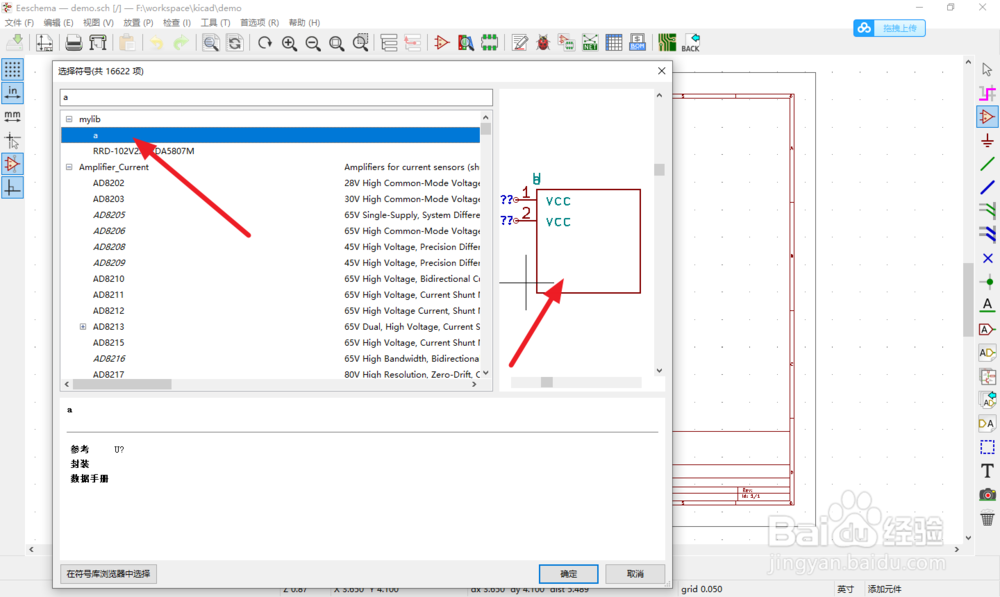The width and height of the screenshot is (1000, 597).
Task: Click the 取消 button
Action: click(635, 573)
